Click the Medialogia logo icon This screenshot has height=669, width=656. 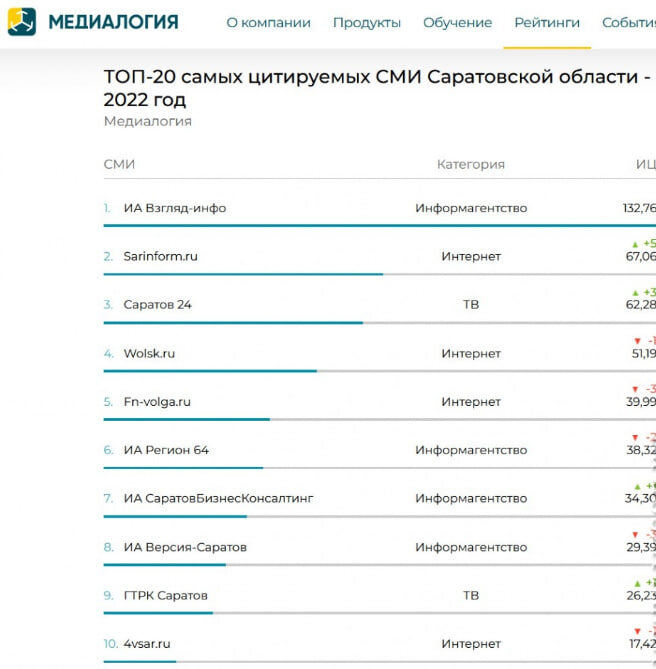[x=22, y=22]
